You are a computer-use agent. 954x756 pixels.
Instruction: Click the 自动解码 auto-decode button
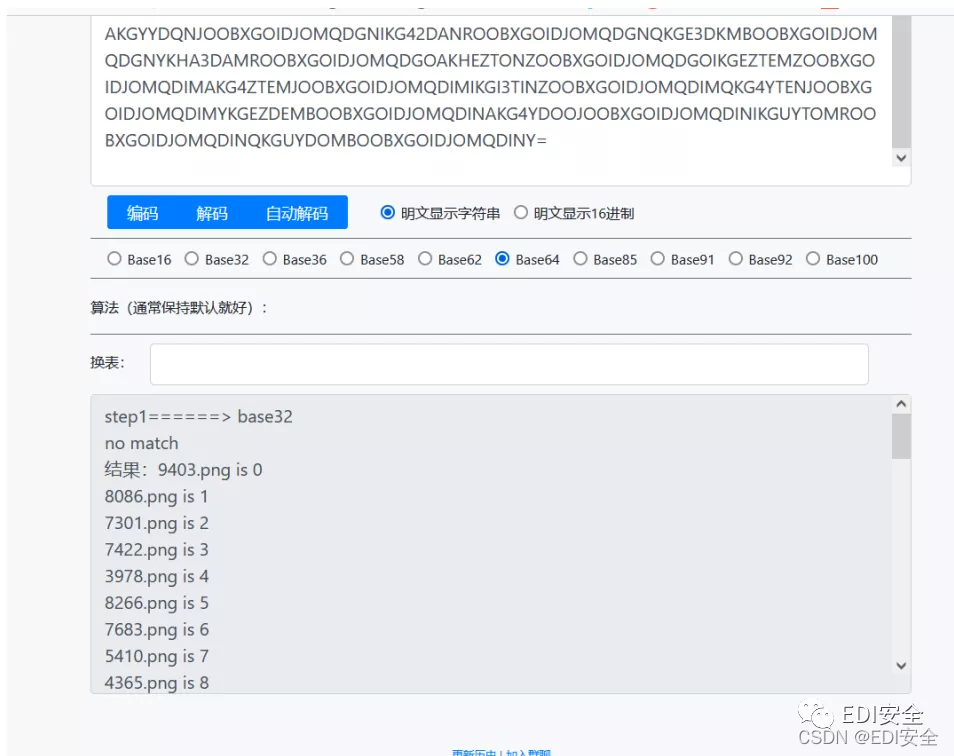(297, 213)
